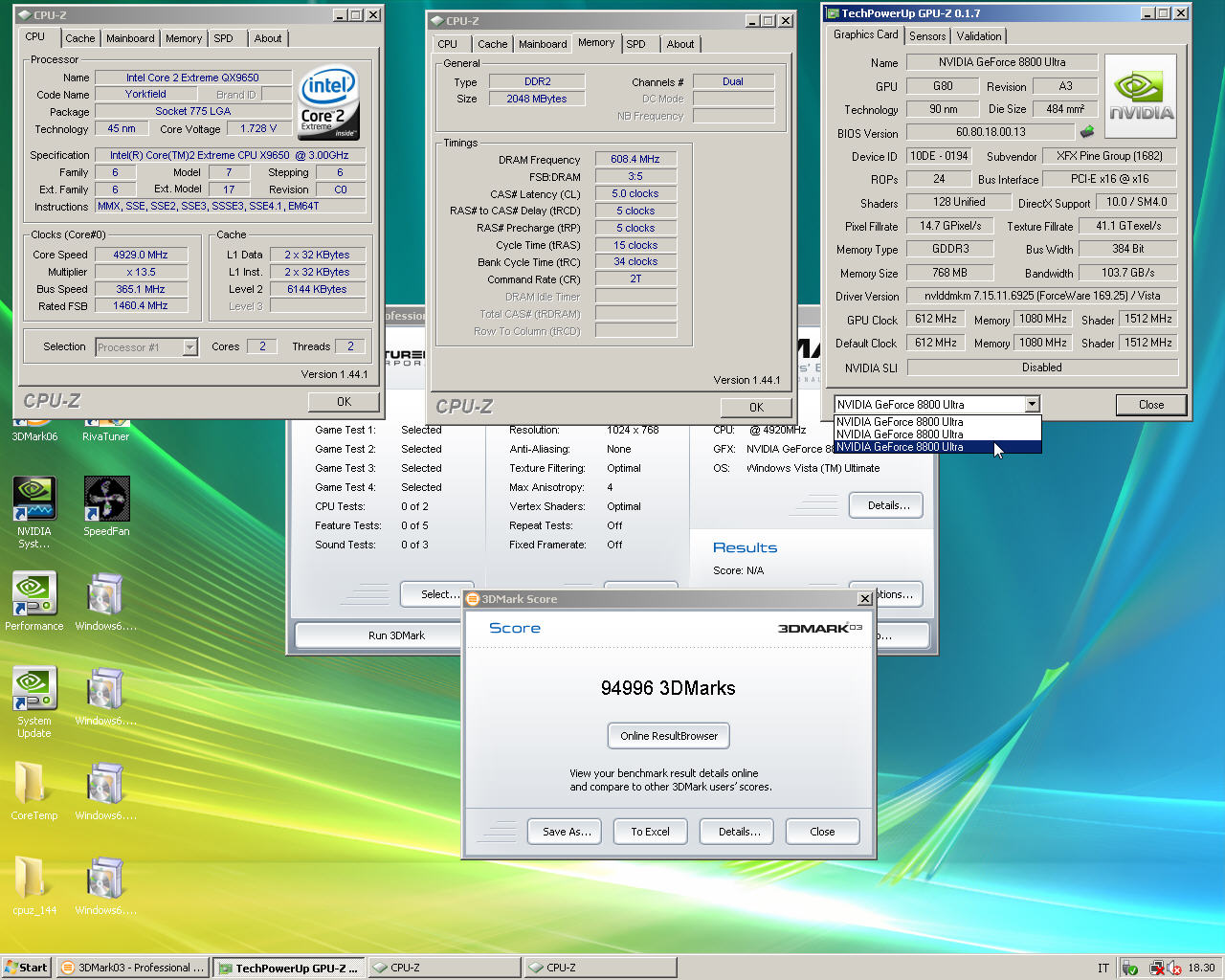Click the Close button in GPU-Z
This screenshot has height=980, width=1225.
(x=1151, y=405)
